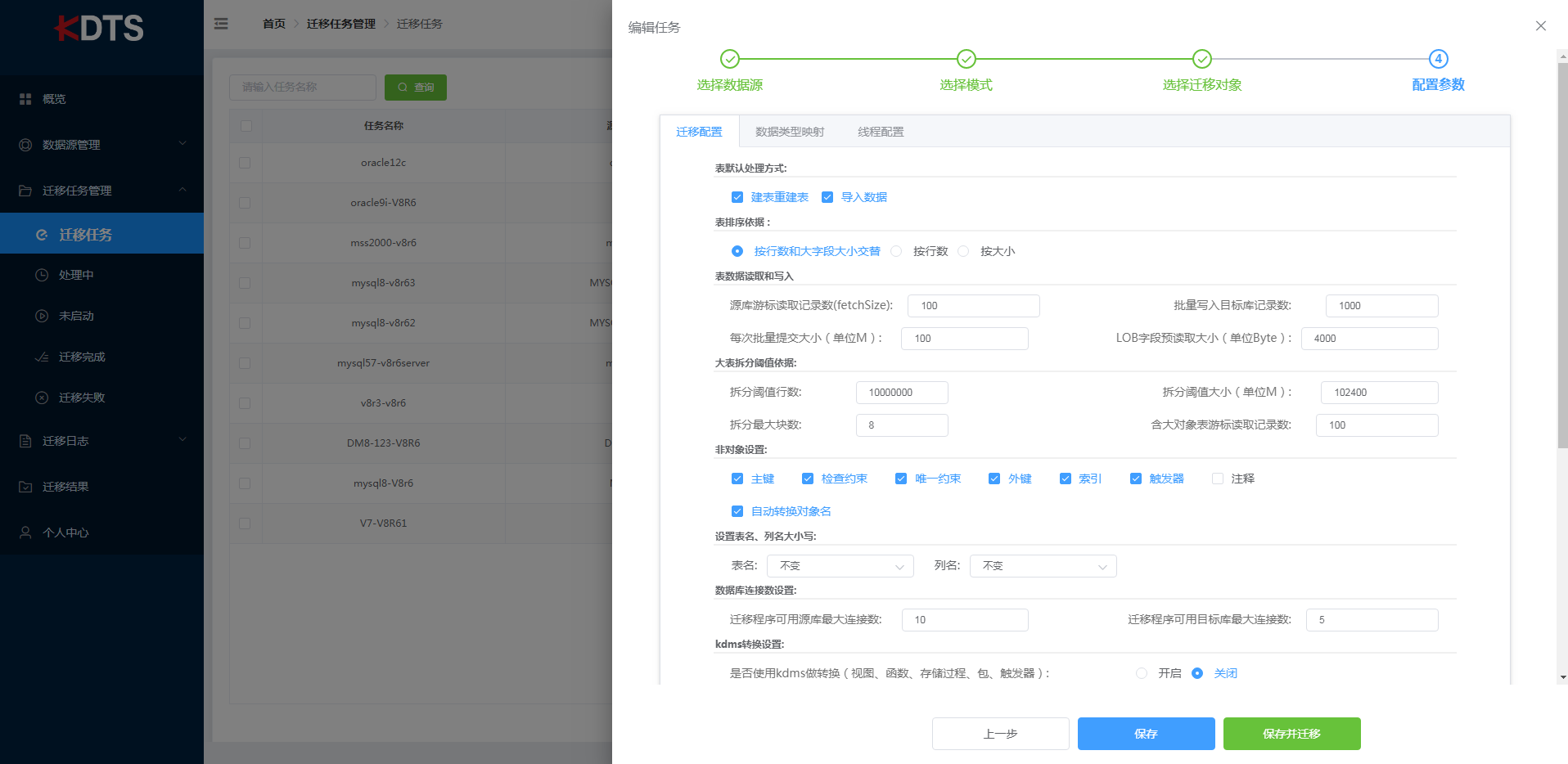The width and height of the screenshot is (1568, 764).
Task: Open 迁移任务 in the sidebar
Action: tap(101, 234)
